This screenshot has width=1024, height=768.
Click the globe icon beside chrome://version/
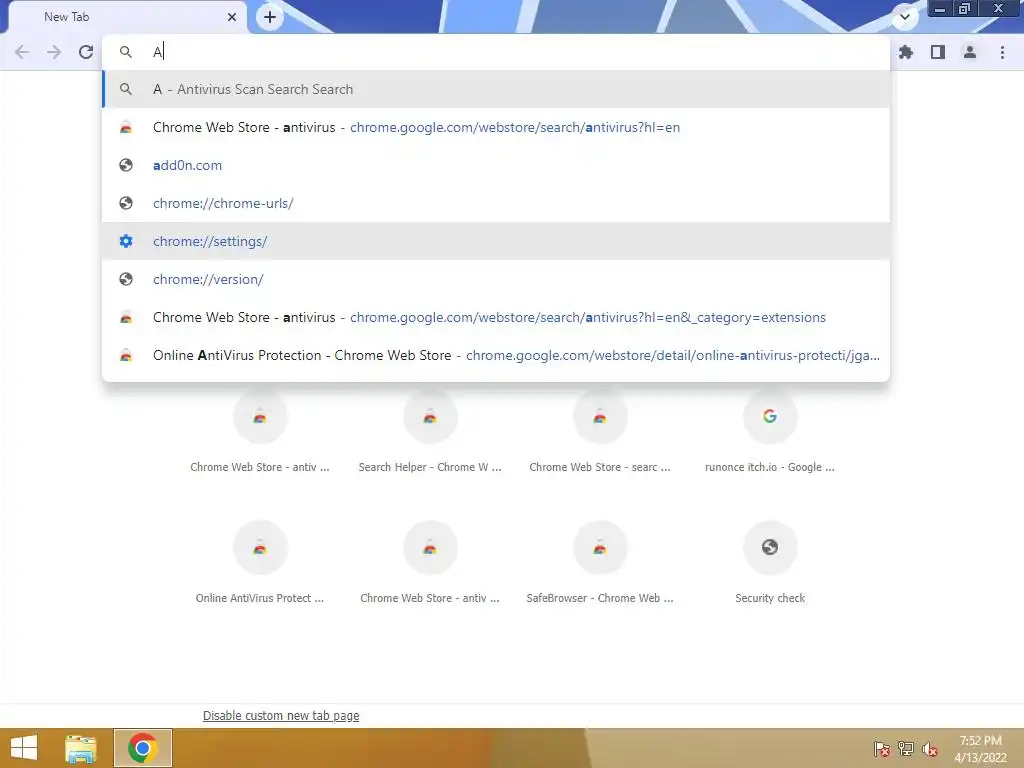coord(126,279)
